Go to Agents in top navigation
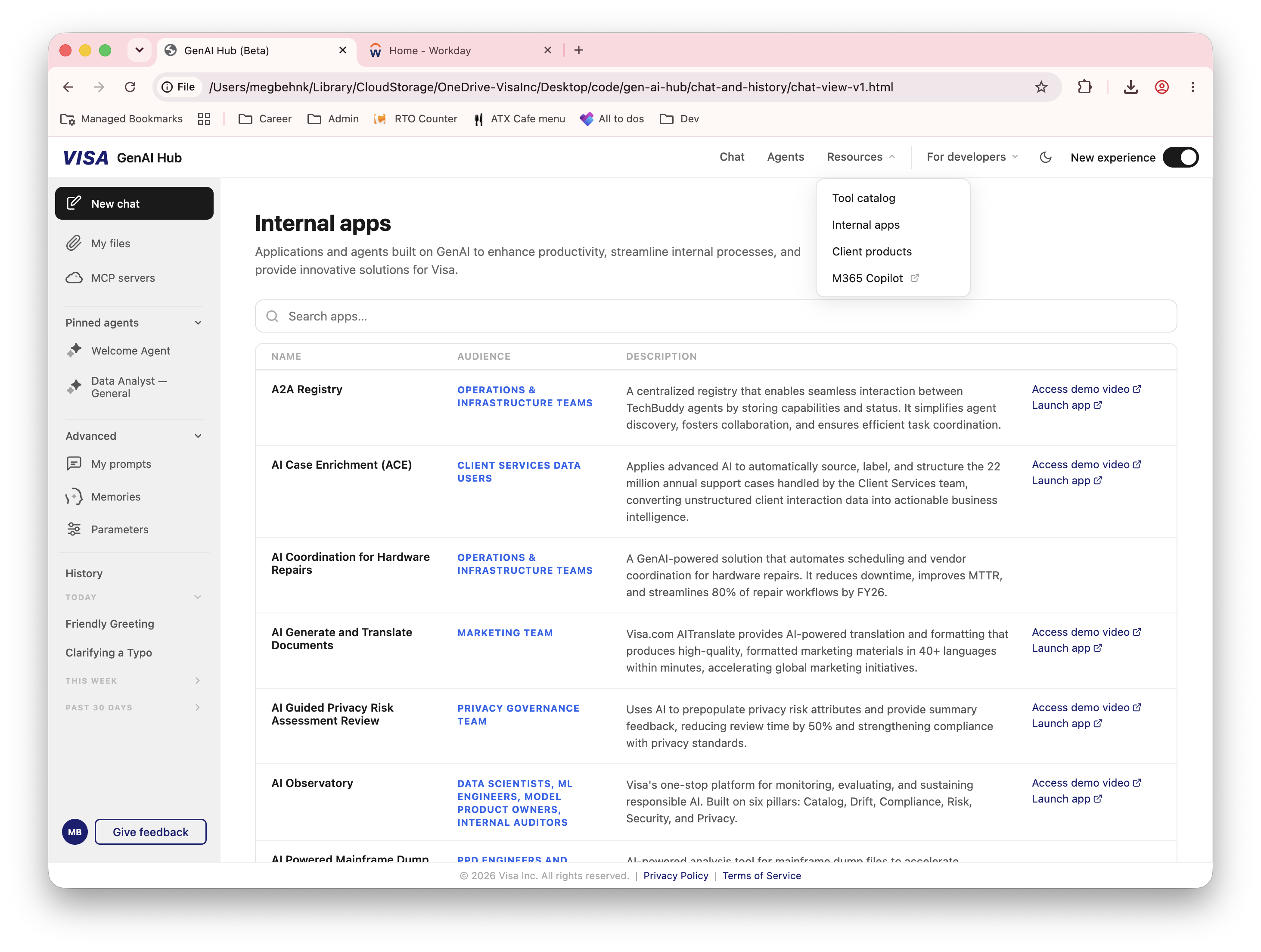This screenshot has height=952, width=1261. [785, 157]
